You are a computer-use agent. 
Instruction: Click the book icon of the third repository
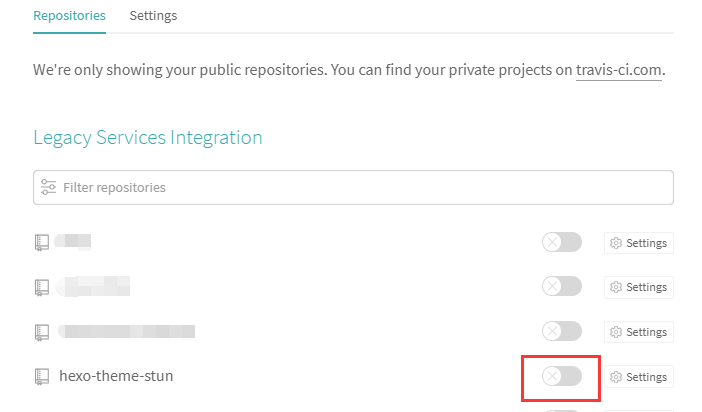pyautogui.click(x=42, y=331)
